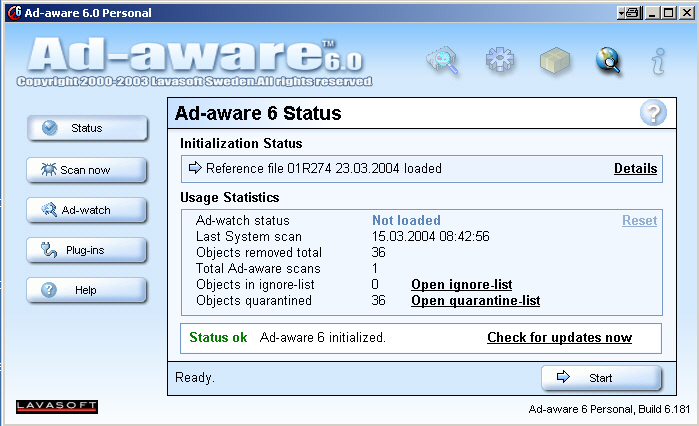Image resolution: width=699 pixels, height=426 pixels.
Task: Open the Ad-watch section
Action: click(x=86, y=210)
